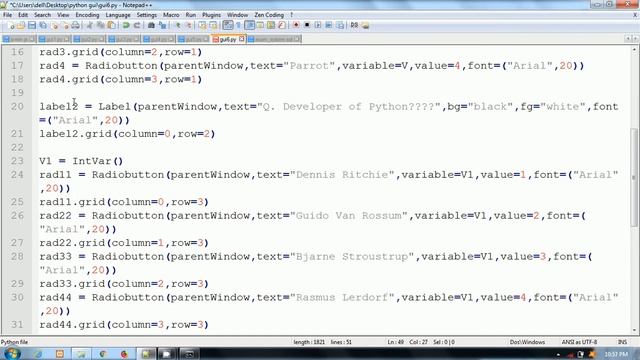Open the Edit menu
The width and height of the screenshot is (640, 360).
tap(23, 15)
